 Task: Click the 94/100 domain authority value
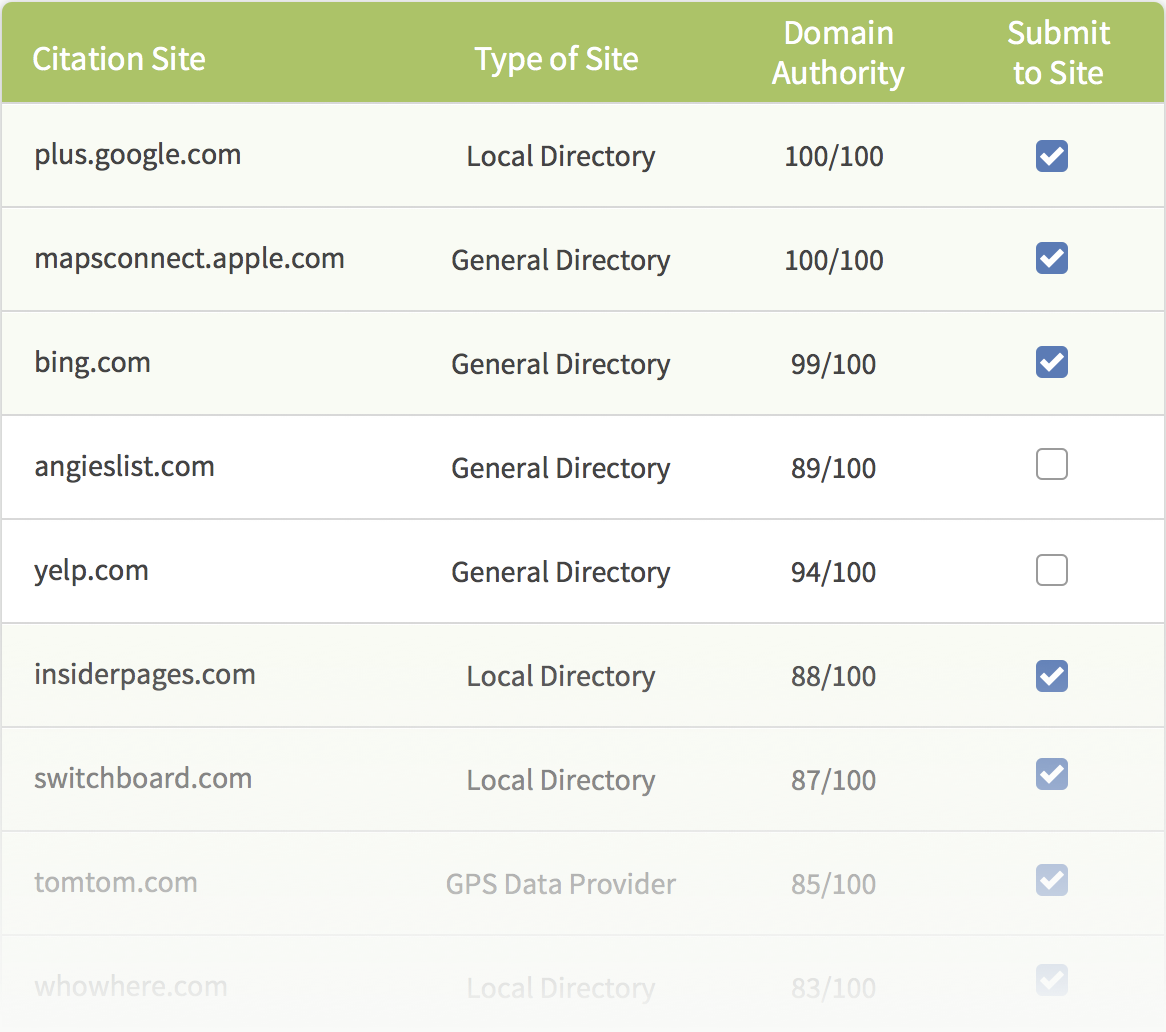(833, 573)
